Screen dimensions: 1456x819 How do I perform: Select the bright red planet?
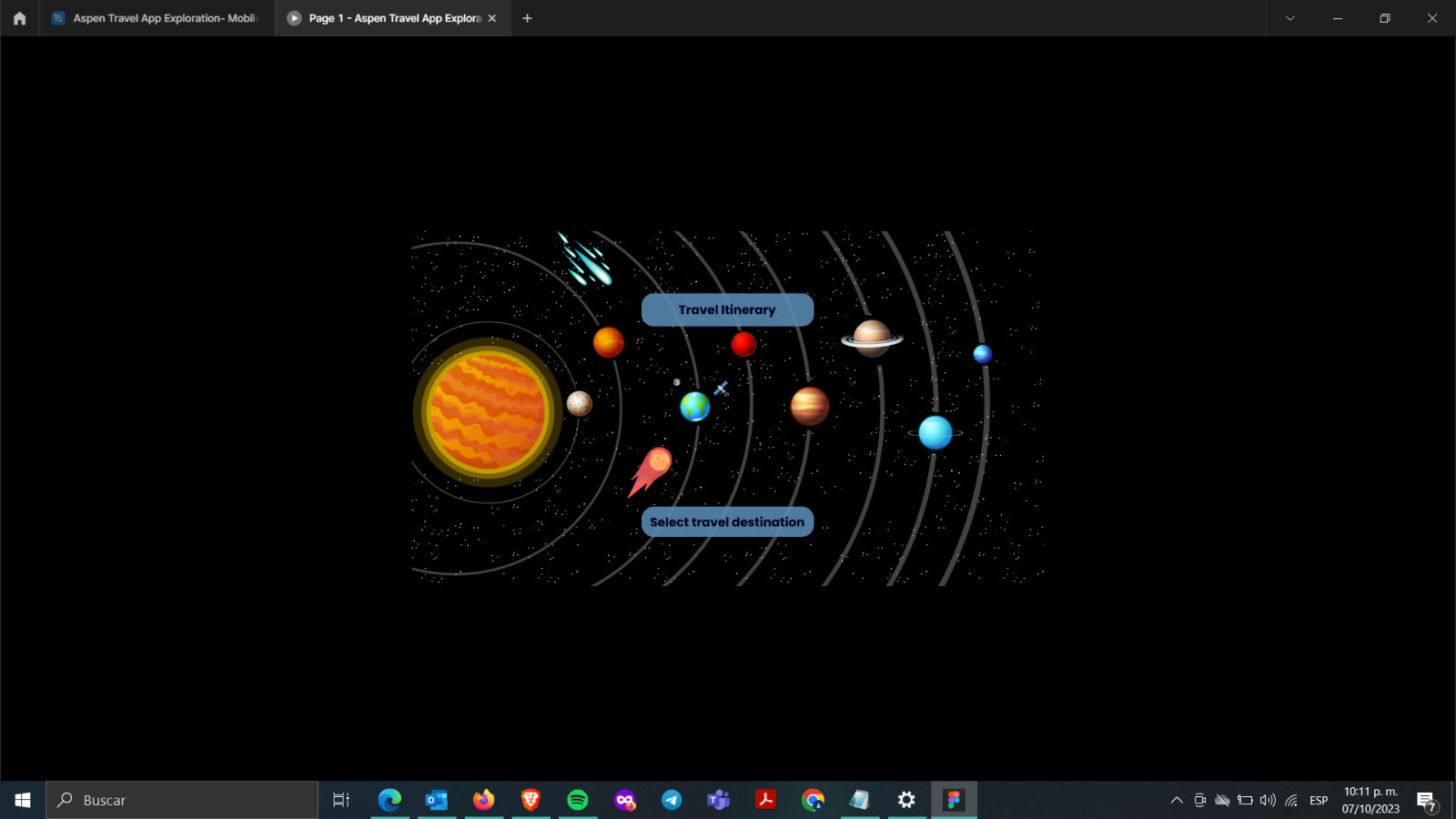point(743,344)
